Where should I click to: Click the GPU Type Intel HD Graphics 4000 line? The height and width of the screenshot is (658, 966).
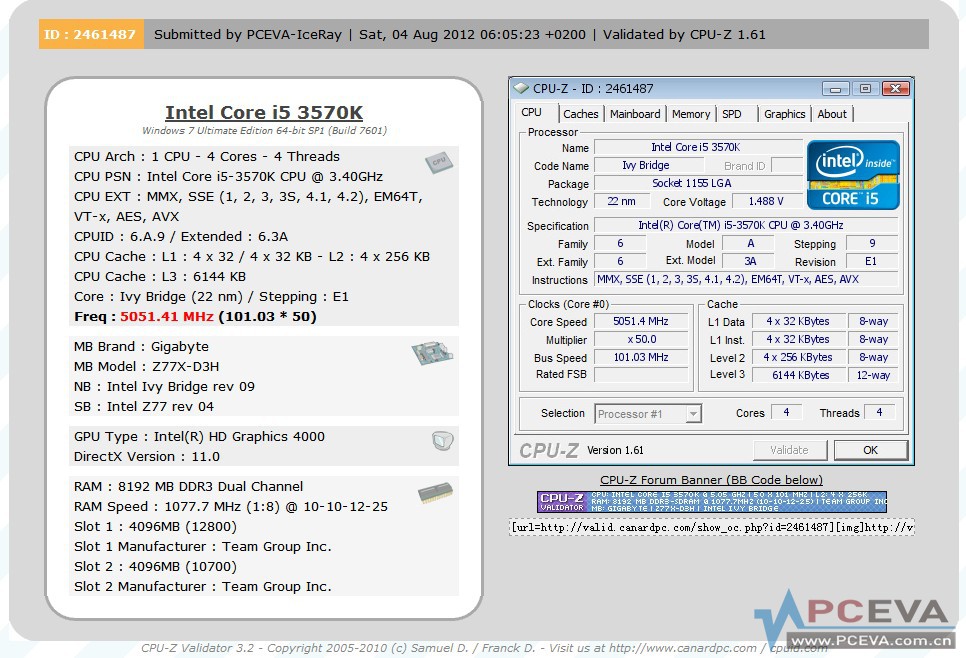[199, 437]
